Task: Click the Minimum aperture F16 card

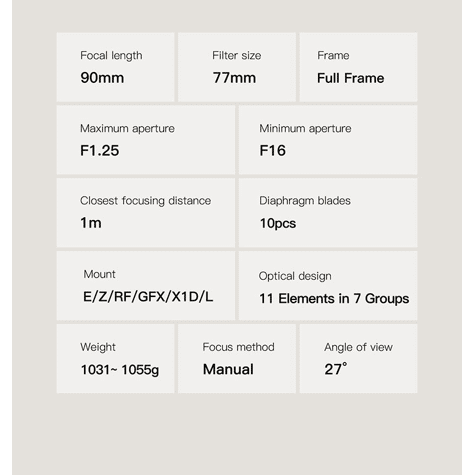Action: tap(328, 140)
